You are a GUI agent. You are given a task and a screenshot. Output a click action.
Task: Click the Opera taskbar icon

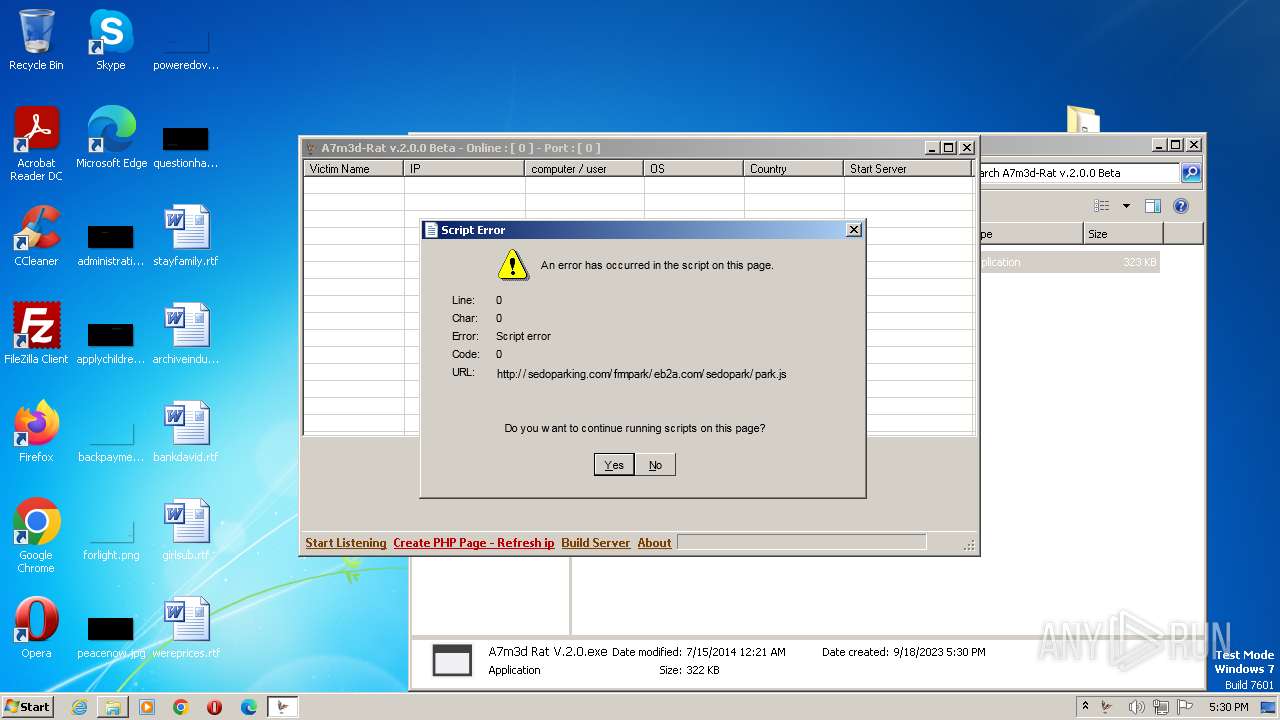(215, 707)
